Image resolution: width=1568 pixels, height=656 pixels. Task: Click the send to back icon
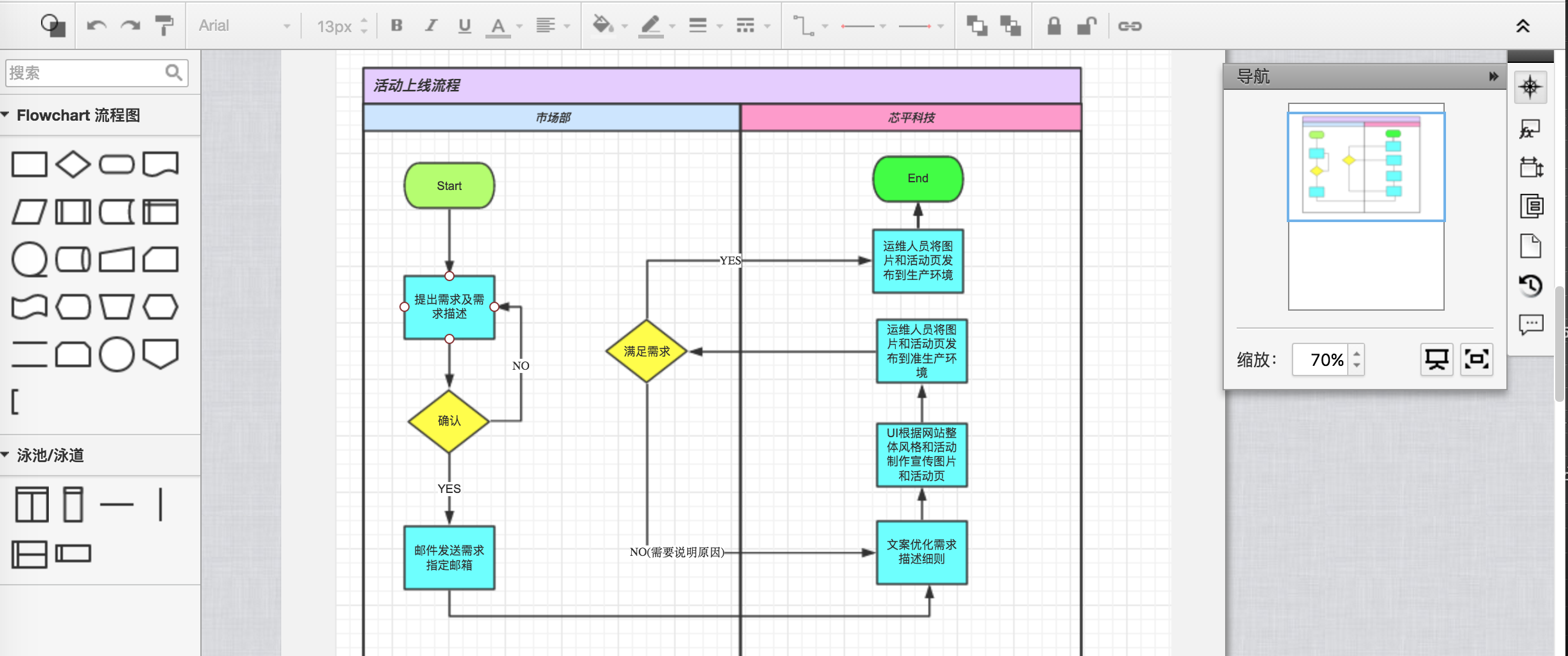click(x=1011, y=26)
